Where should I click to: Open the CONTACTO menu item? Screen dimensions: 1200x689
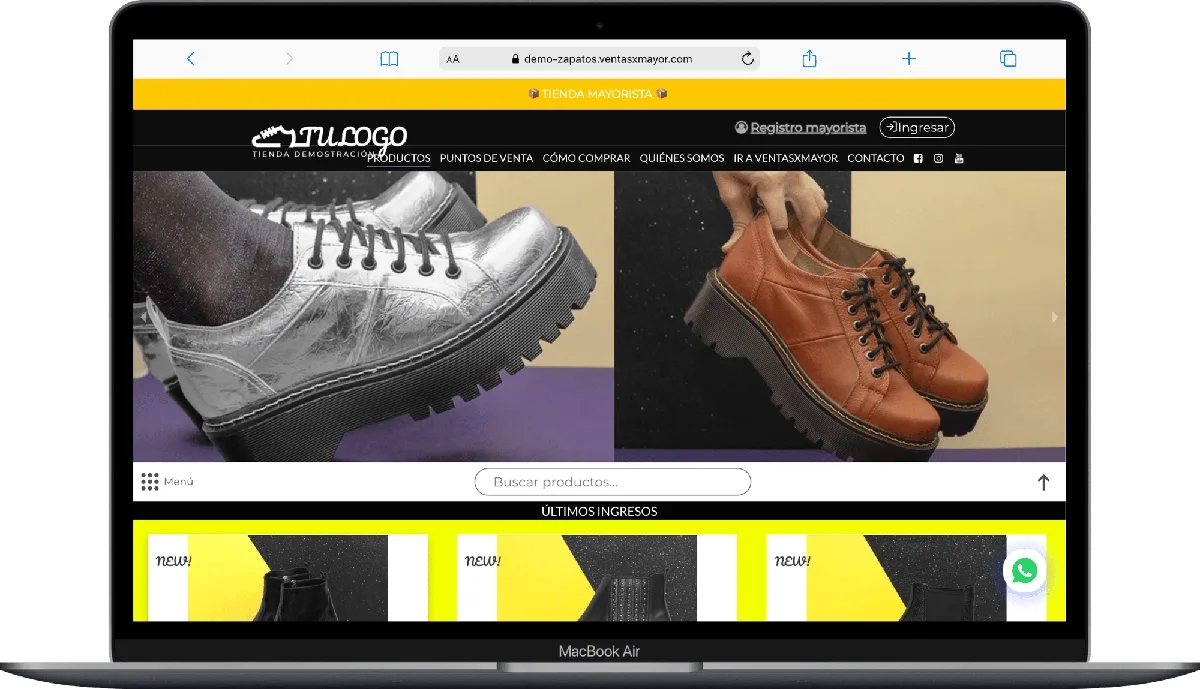coord(875,158)
